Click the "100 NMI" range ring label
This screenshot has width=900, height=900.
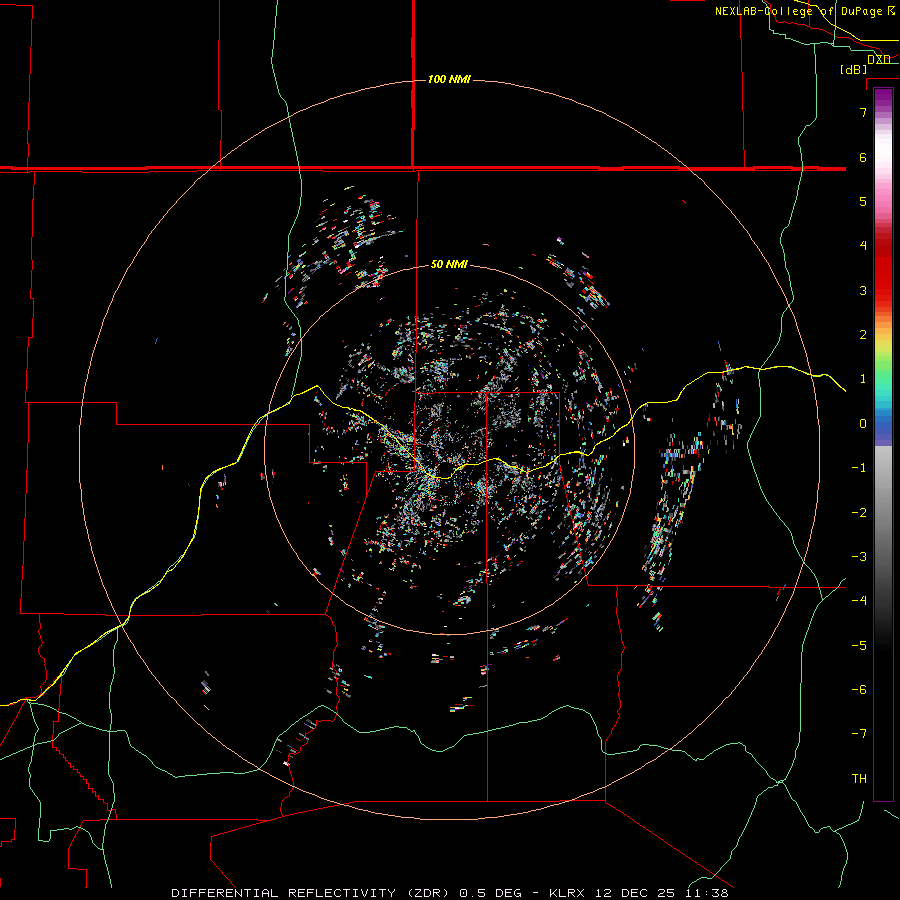pyautogui.click(x=449, y=79)
